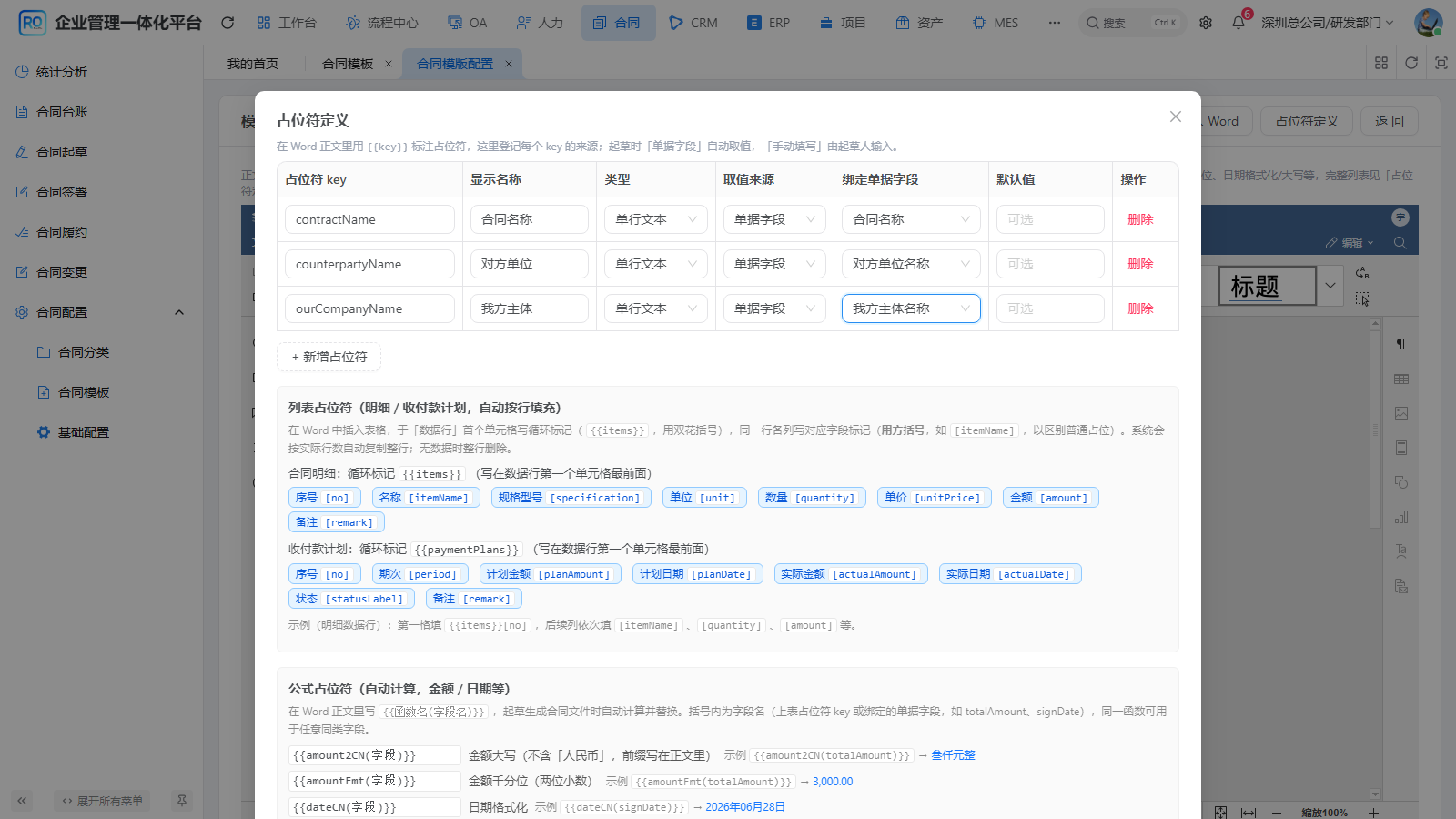Click the paragraph mark icon in editor

click(x=1401, y=344)
